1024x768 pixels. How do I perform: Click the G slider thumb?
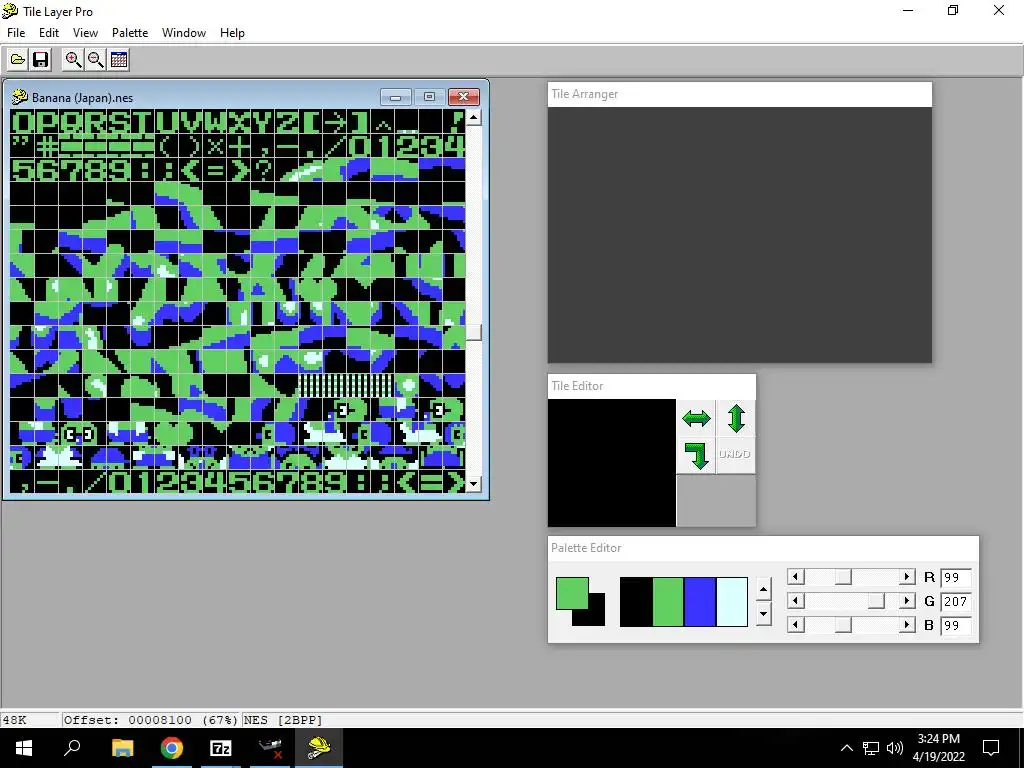876,601
